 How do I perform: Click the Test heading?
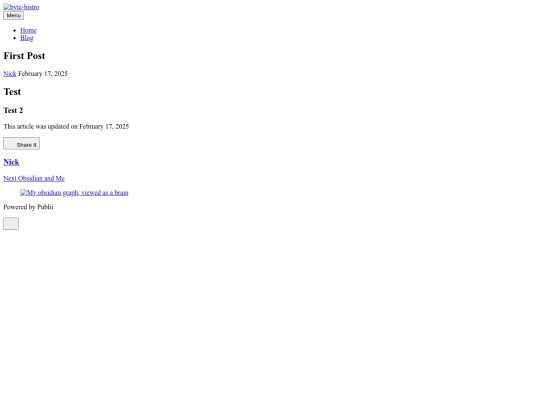tap(12, 92)
